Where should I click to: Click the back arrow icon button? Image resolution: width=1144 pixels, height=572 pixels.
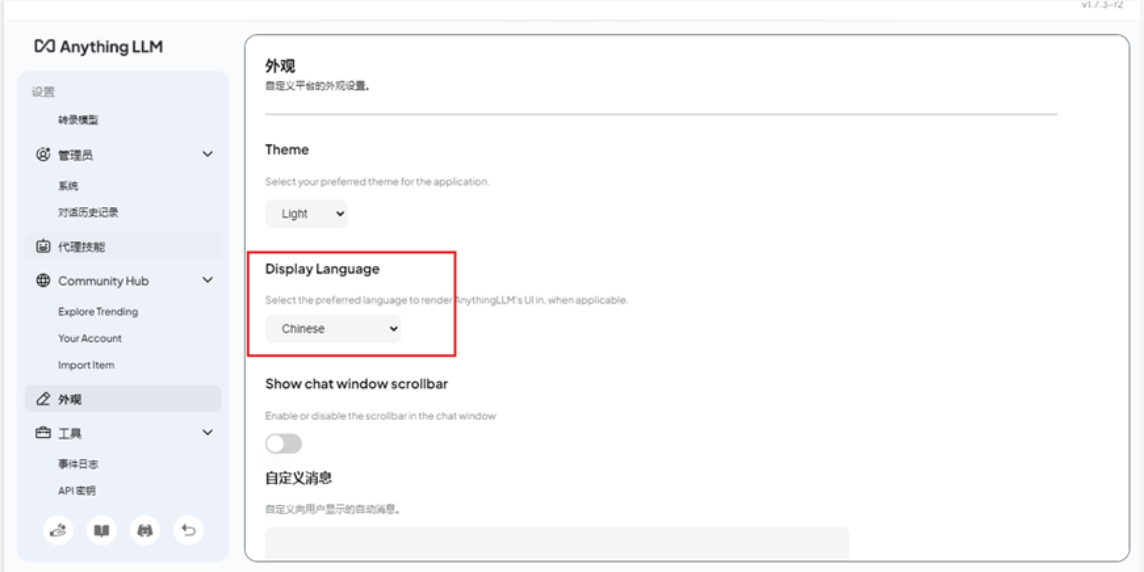189,531
